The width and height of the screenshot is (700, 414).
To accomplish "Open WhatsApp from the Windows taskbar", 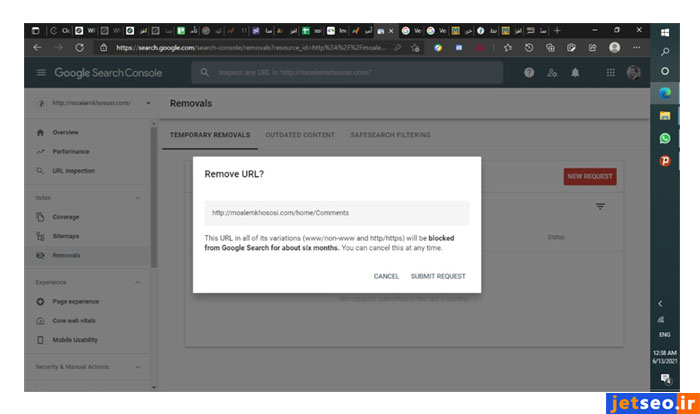I will (x=665, y=138).
